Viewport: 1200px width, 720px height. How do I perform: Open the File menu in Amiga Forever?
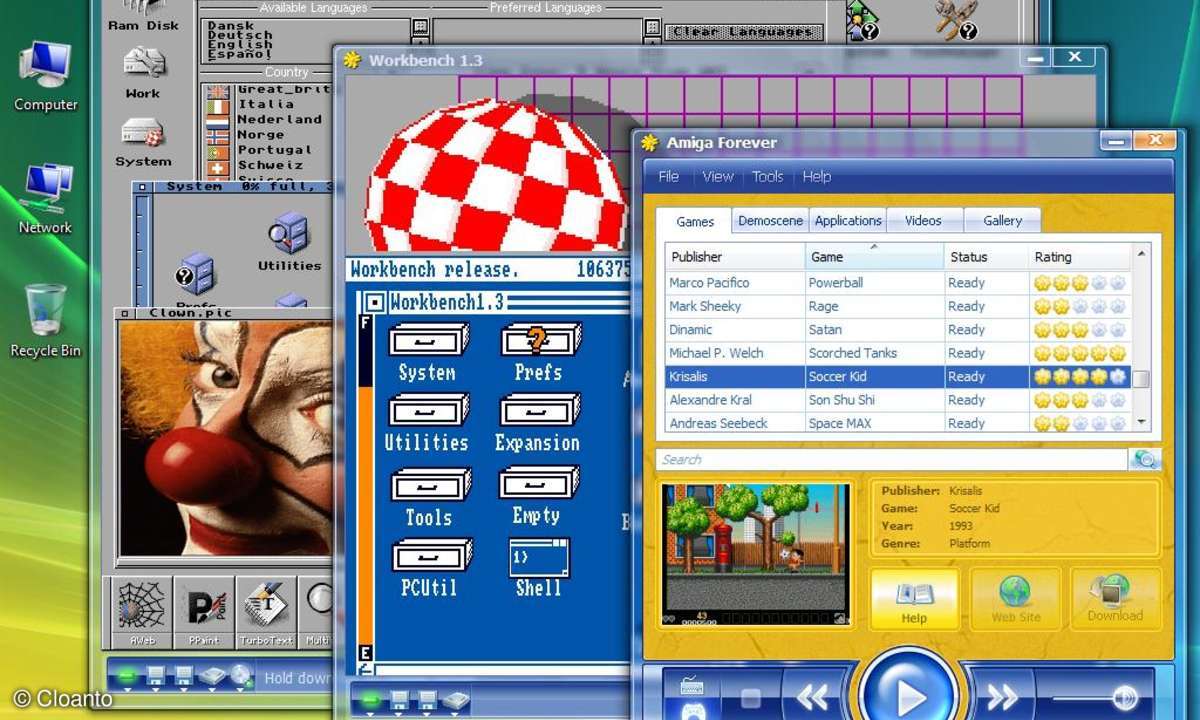(x=669, y=176)
